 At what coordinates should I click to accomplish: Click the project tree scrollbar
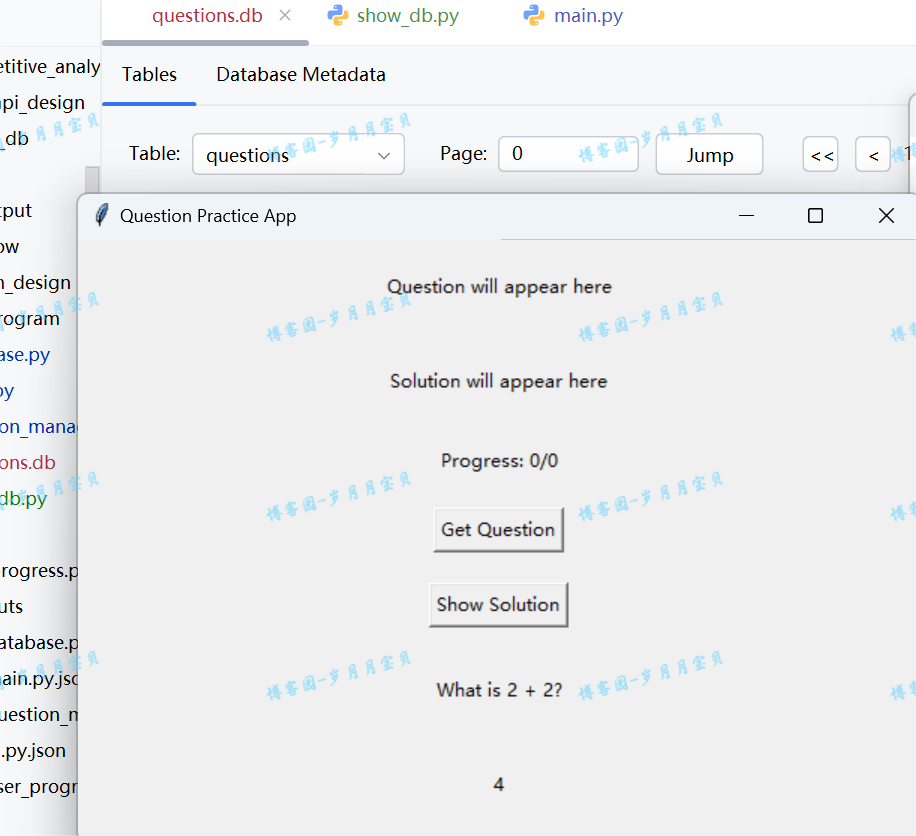[x=92, y=179]
